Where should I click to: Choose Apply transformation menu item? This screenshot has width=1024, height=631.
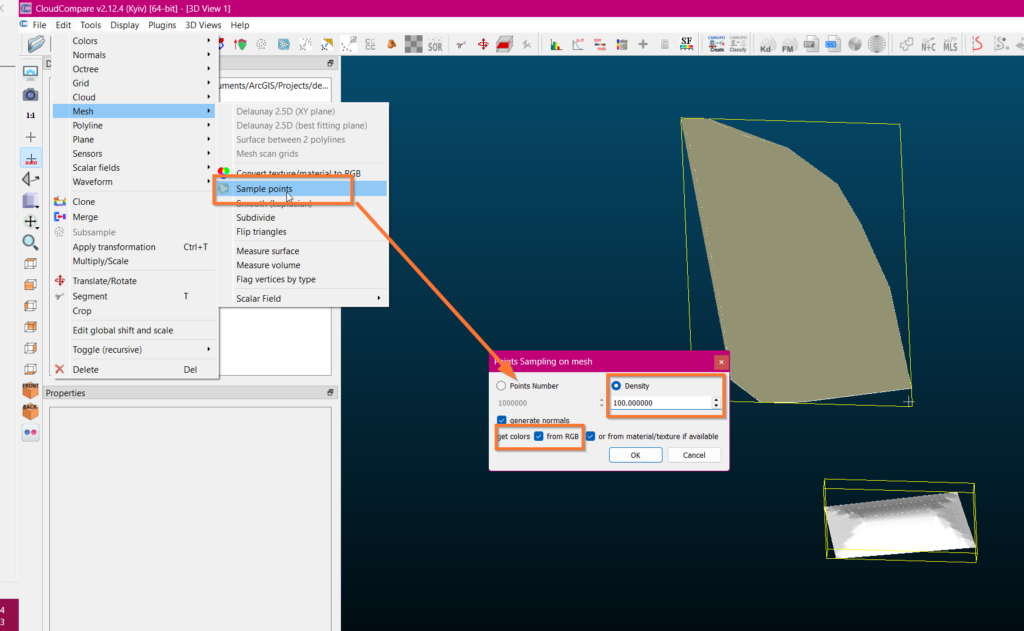135,247
